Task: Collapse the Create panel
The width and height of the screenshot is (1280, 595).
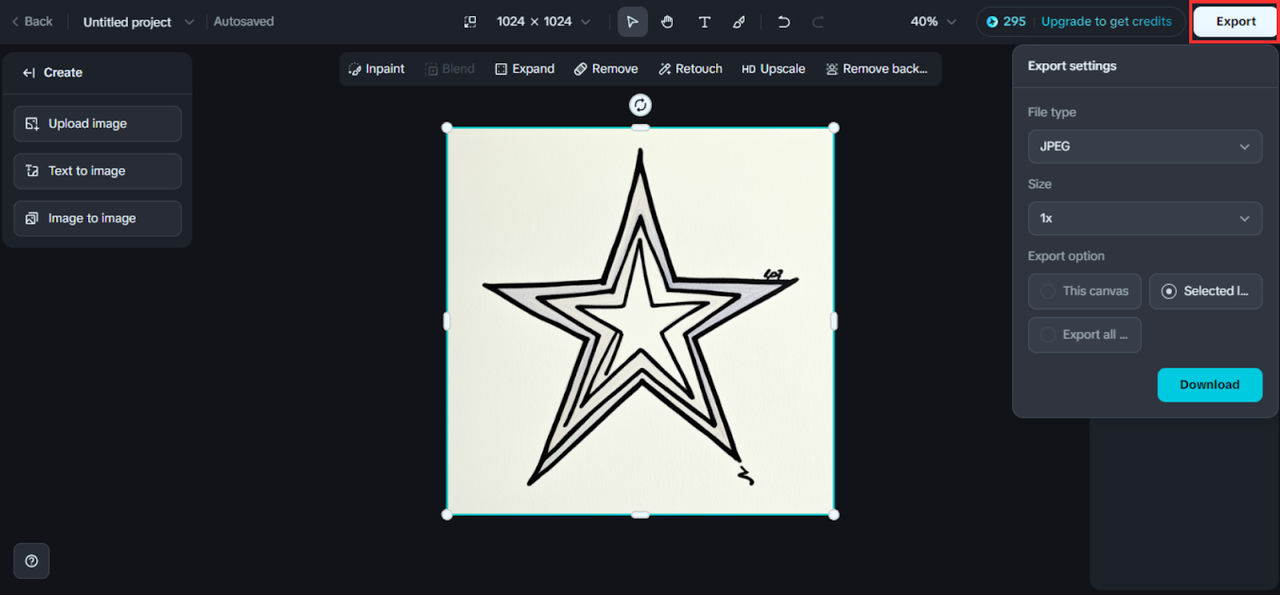Action: coord(29,72)
